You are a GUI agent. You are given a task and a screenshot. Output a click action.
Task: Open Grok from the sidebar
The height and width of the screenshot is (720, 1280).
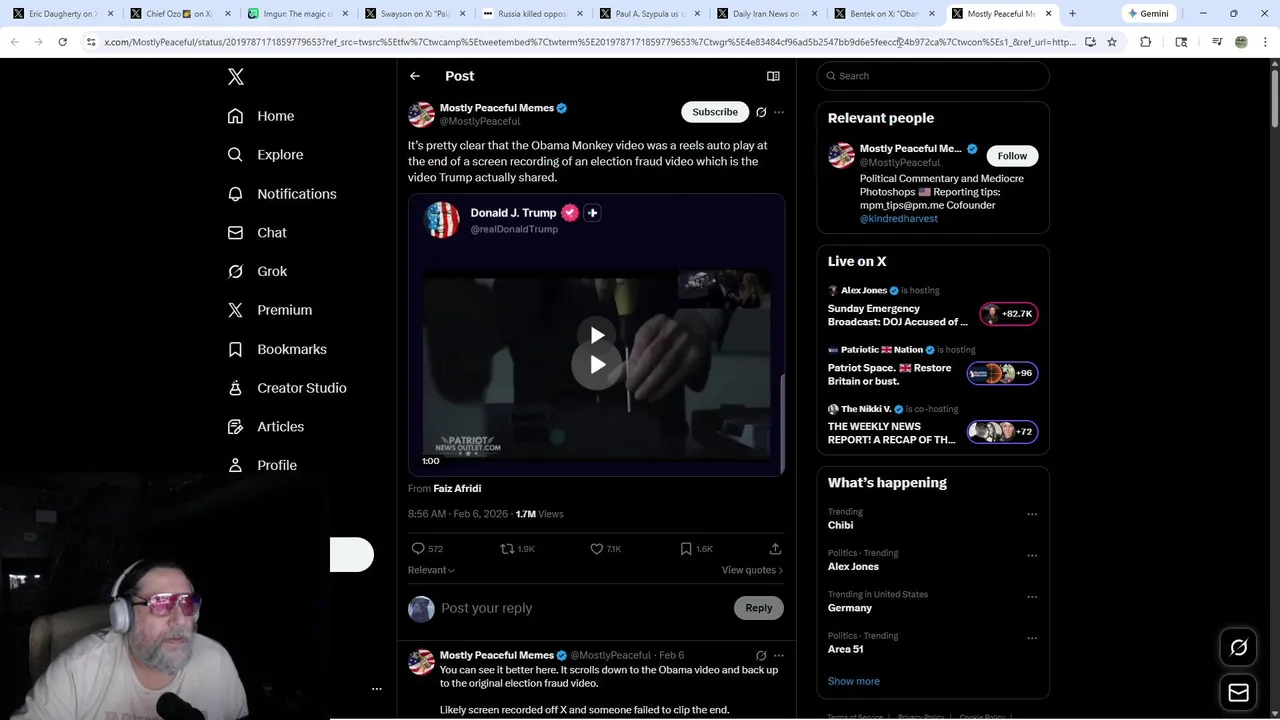point(257,271)
